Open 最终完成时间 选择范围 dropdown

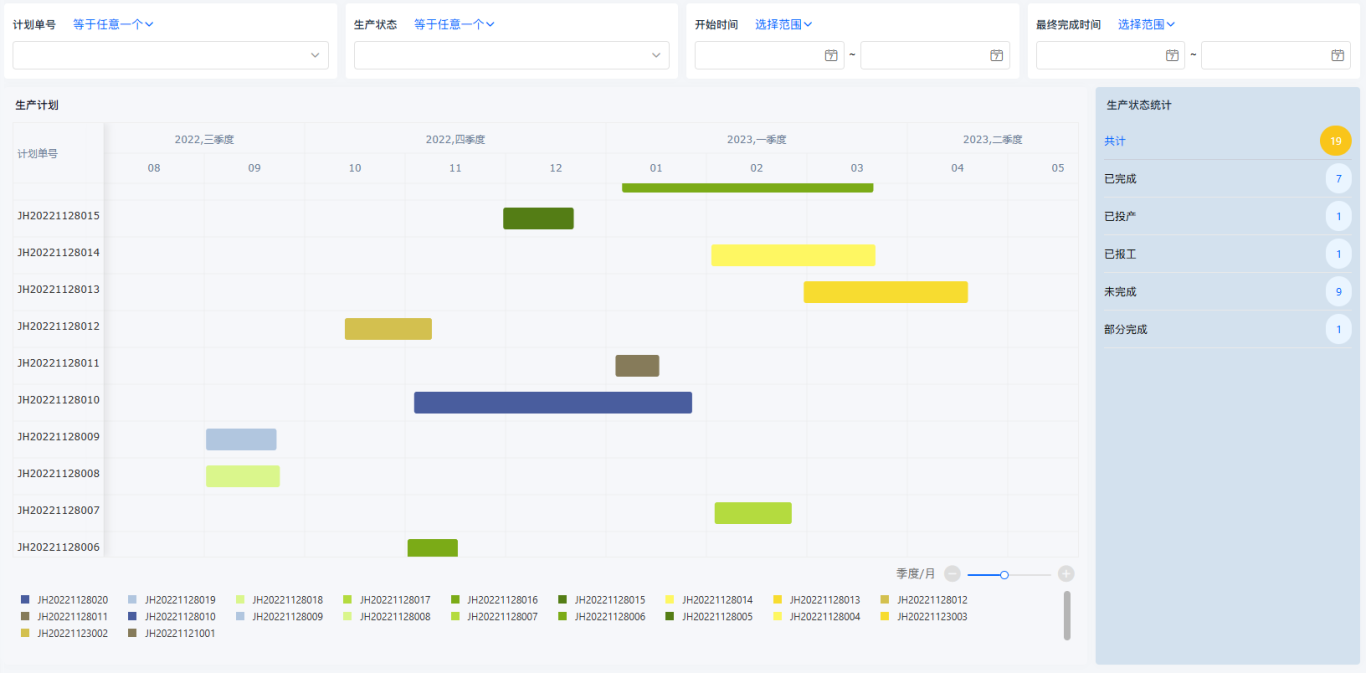1146,24
